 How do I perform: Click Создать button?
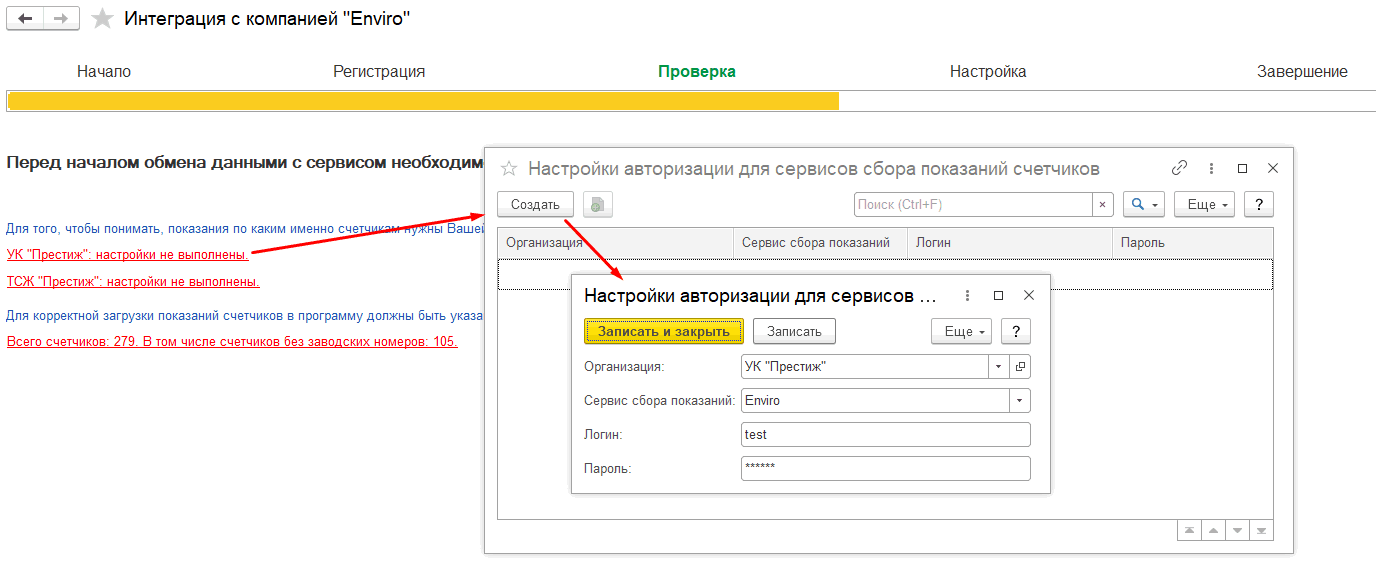[535, 204]
